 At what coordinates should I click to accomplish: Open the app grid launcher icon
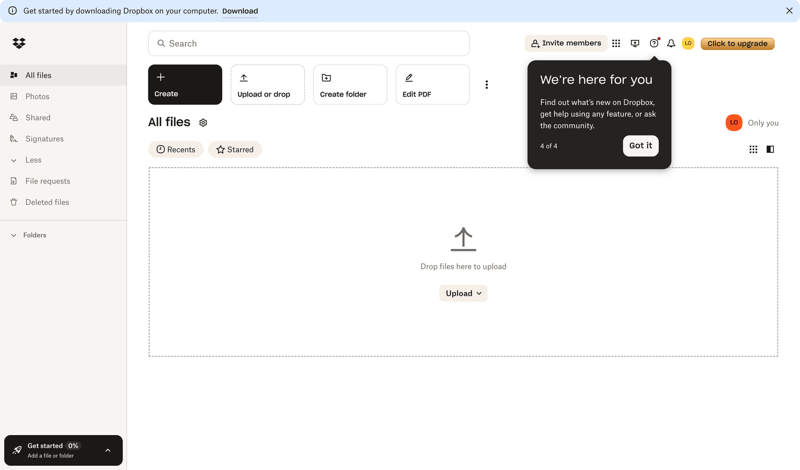tap(616, 43)
